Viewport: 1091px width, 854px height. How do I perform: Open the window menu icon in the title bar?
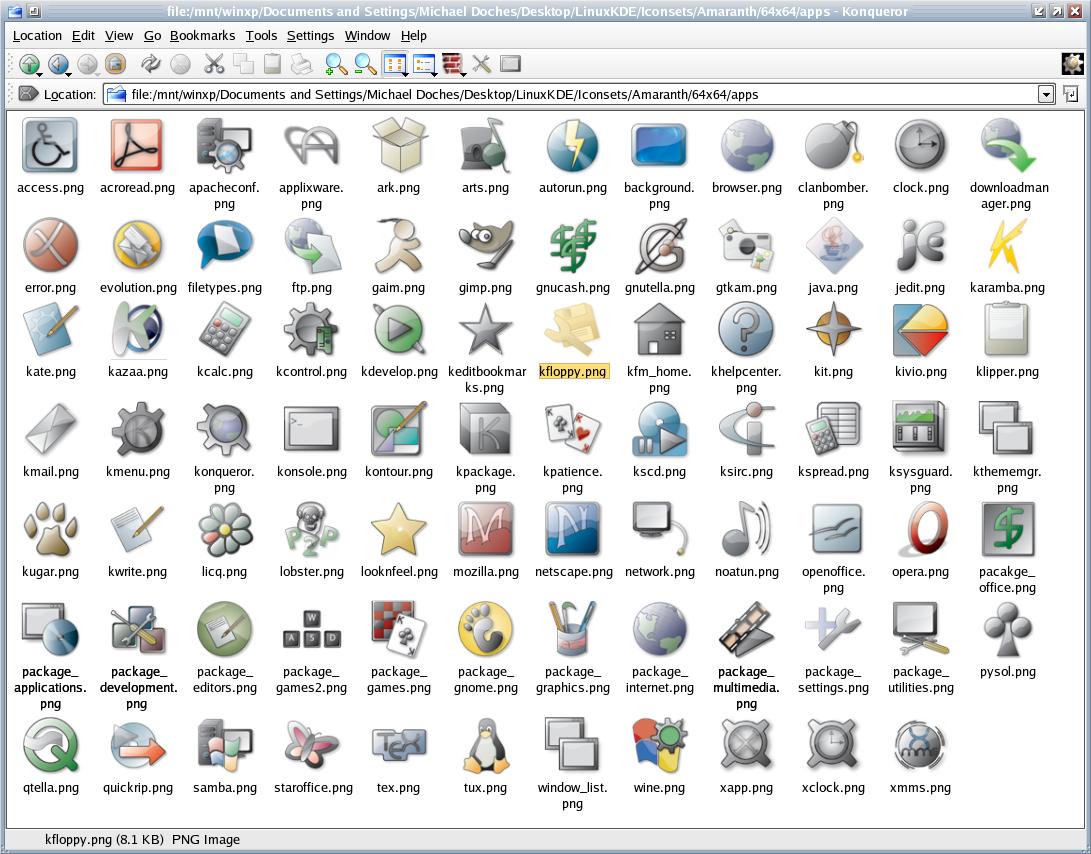tap(15, 11)
